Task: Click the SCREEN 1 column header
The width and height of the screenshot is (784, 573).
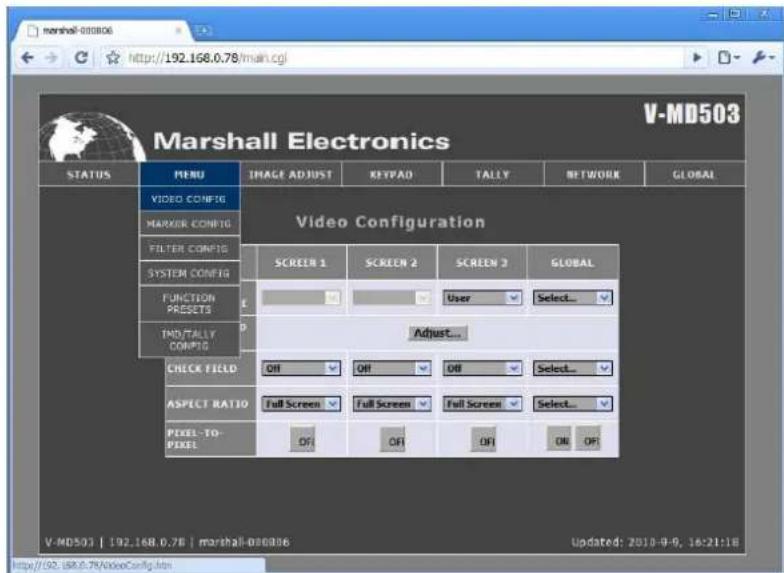Action: [301, 262]
